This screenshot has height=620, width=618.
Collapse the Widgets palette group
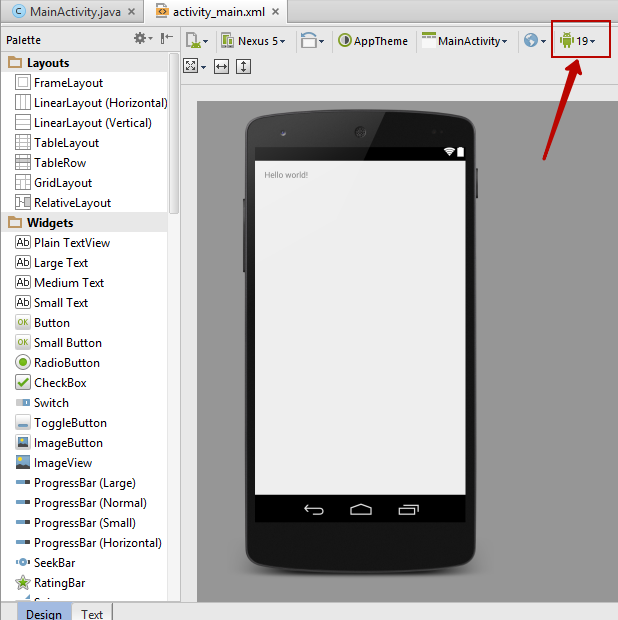[x=85, y=223]
